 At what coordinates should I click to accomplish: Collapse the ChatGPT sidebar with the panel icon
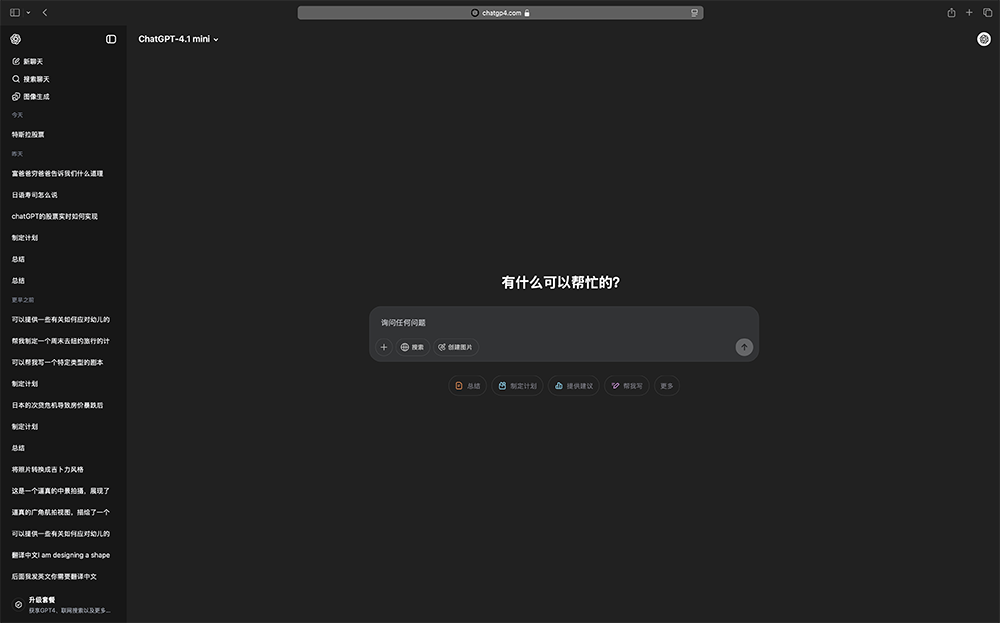coord(111,39)
